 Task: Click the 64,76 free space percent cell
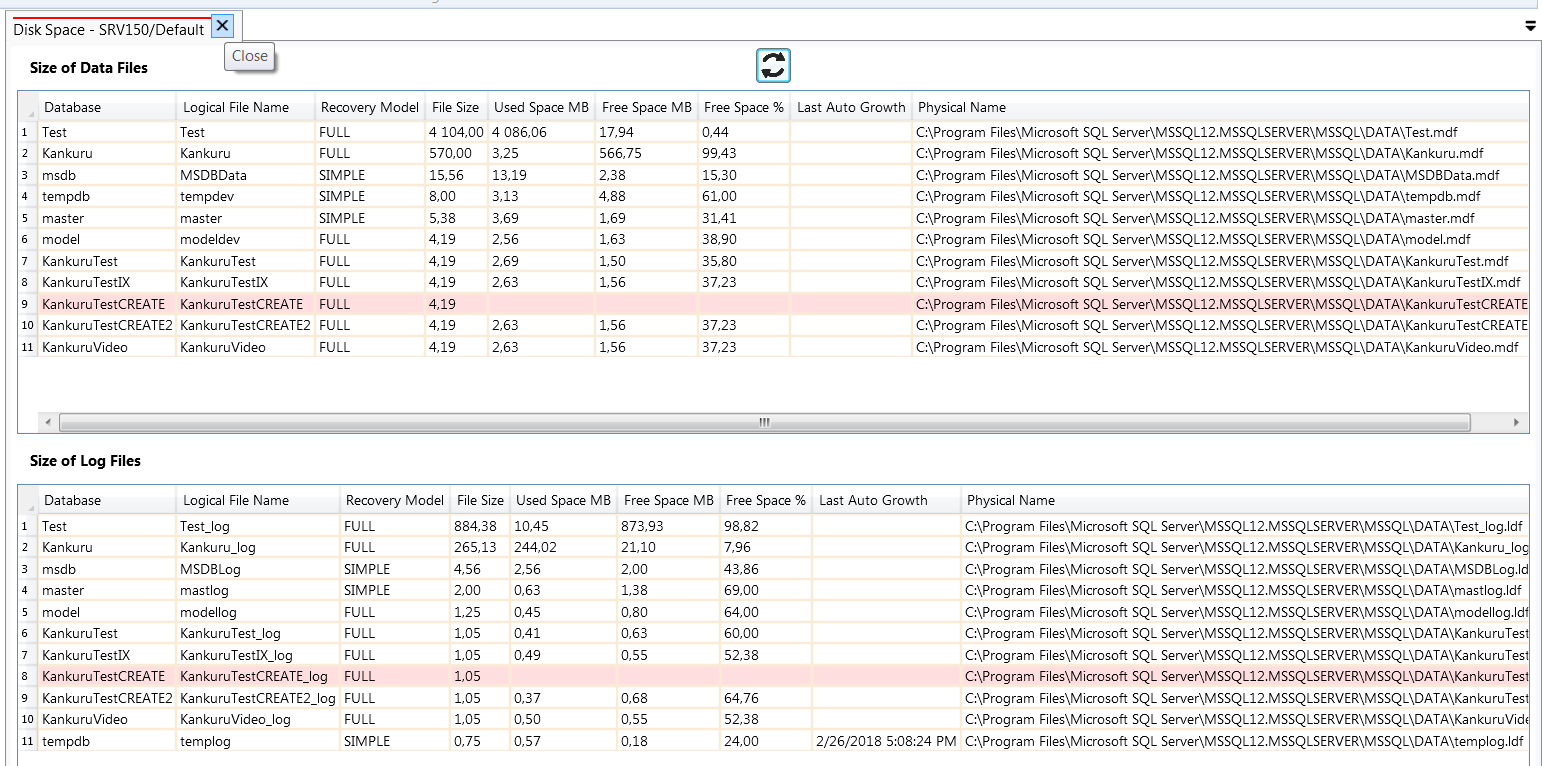click(x=766, y=698)
